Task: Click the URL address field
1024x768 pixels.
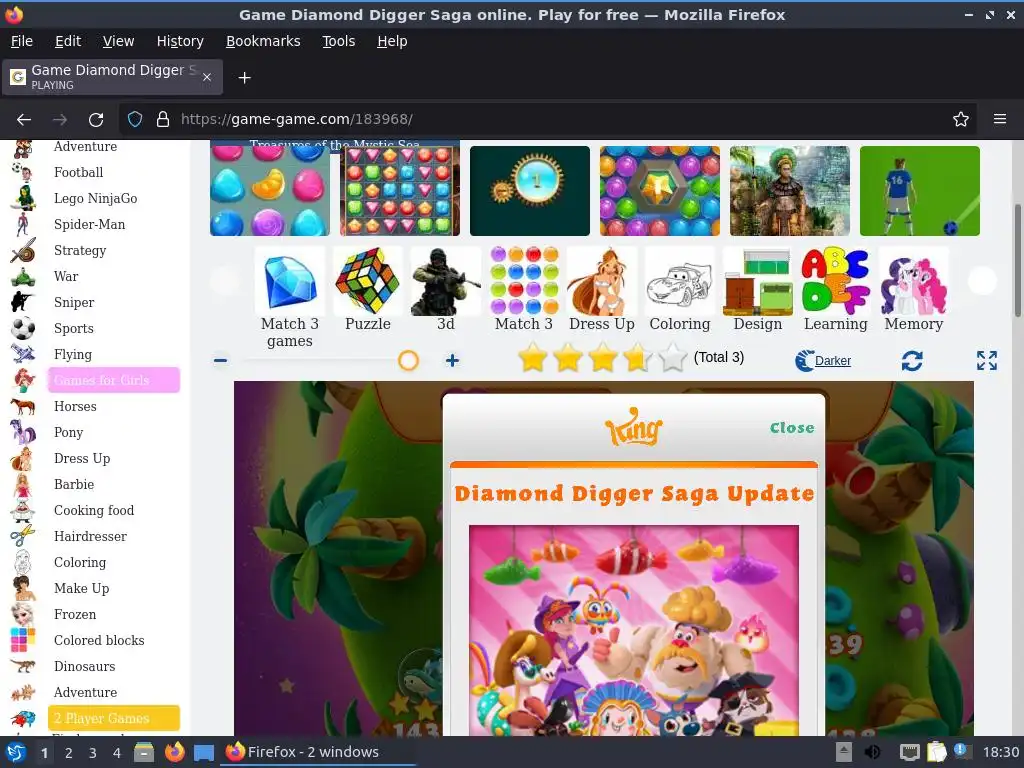Action: (546, 119)
